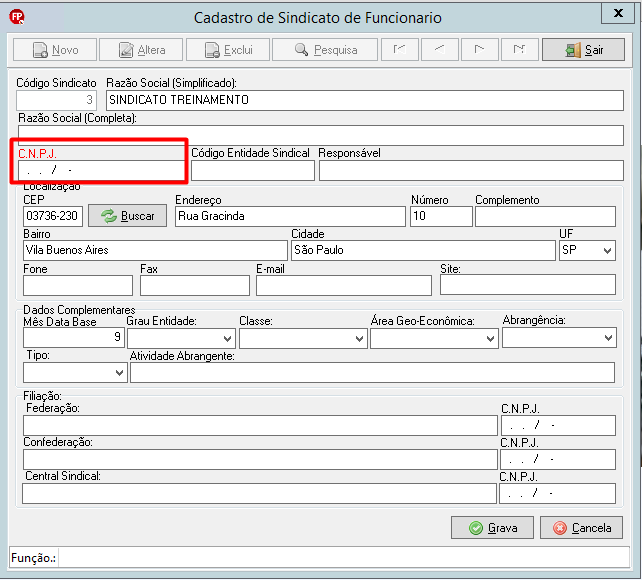This screenshot has width=642, height=580.
Task: Click the Cidade field
Action: (423, 250)
